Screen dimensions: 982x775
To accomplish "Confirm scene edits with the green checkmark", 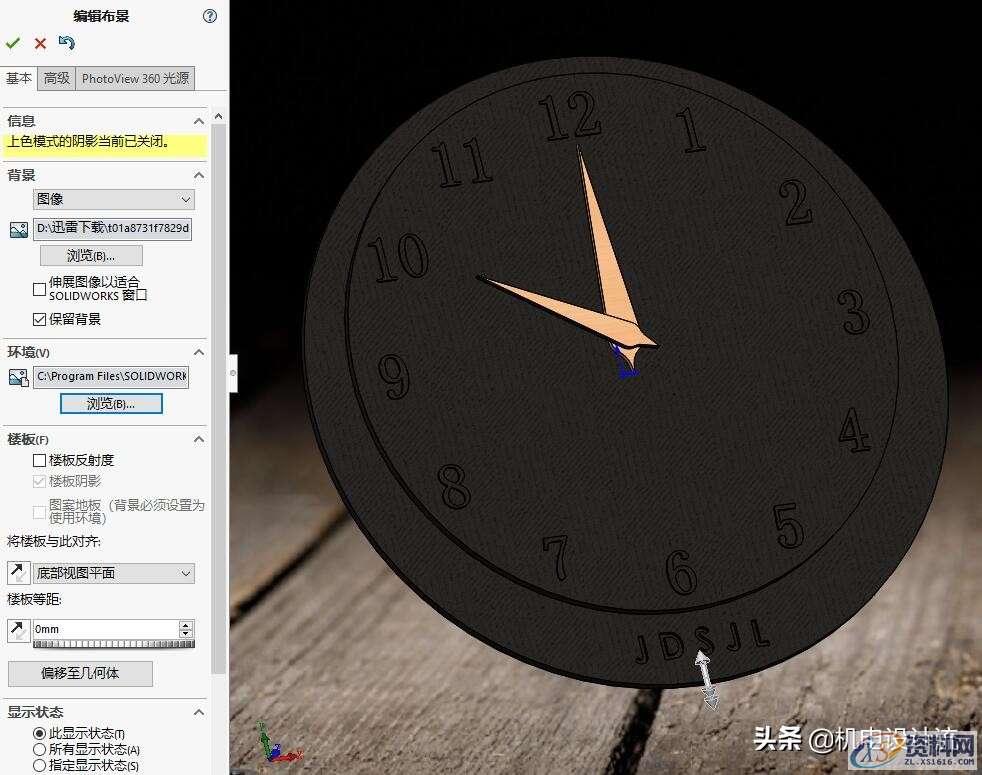I will 13,43.
